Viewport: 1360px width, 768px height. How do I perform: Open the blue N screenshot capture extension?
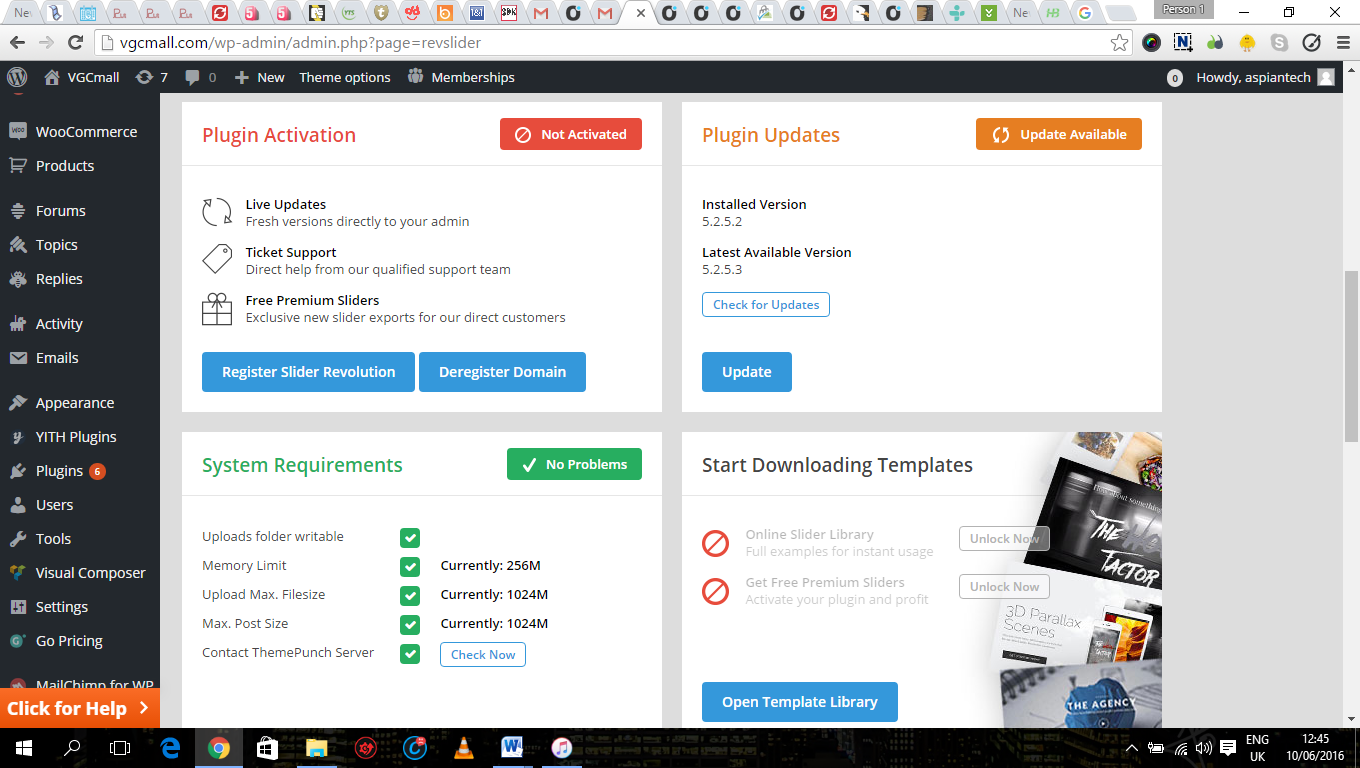pyautogui.click(x=1183, y=43)
